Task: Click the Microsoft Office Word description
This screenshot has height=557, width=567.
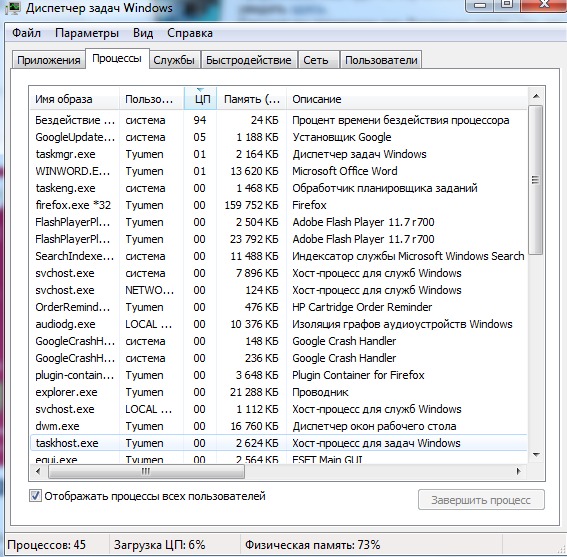Action: click(x=345, y=171)
